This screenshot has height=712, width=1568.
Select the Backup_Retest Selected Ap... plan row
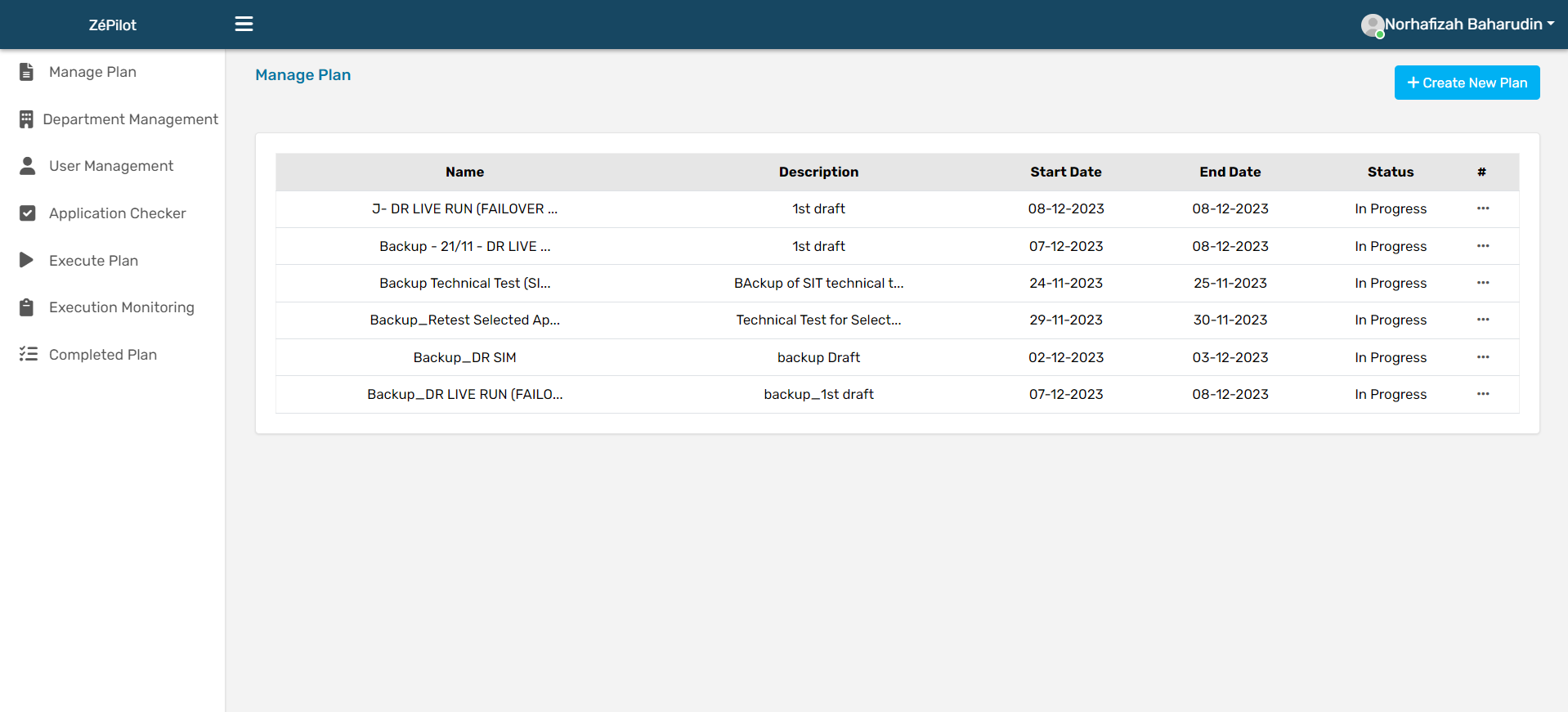tap(464, 320)
